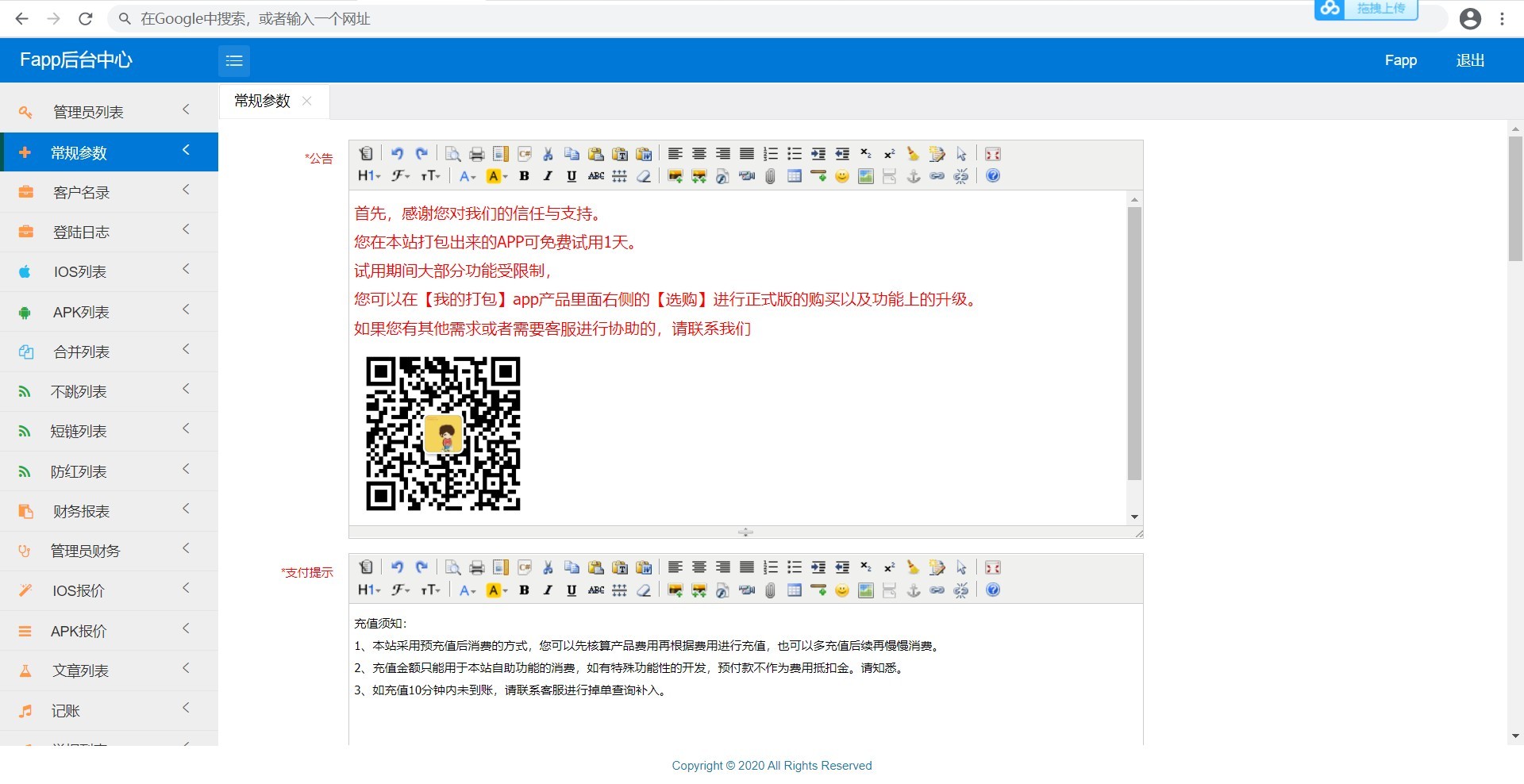Expand 管理员列表 sidebar menu
This screenshot has width=1524, height=784.
coord(109,112)
